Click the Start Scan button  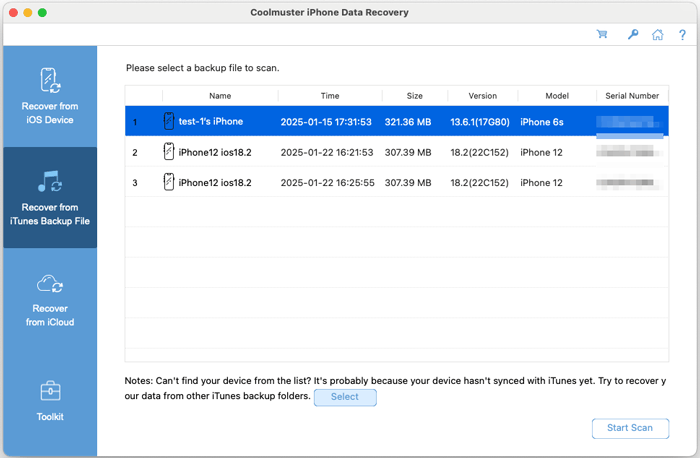coord(630,428)
